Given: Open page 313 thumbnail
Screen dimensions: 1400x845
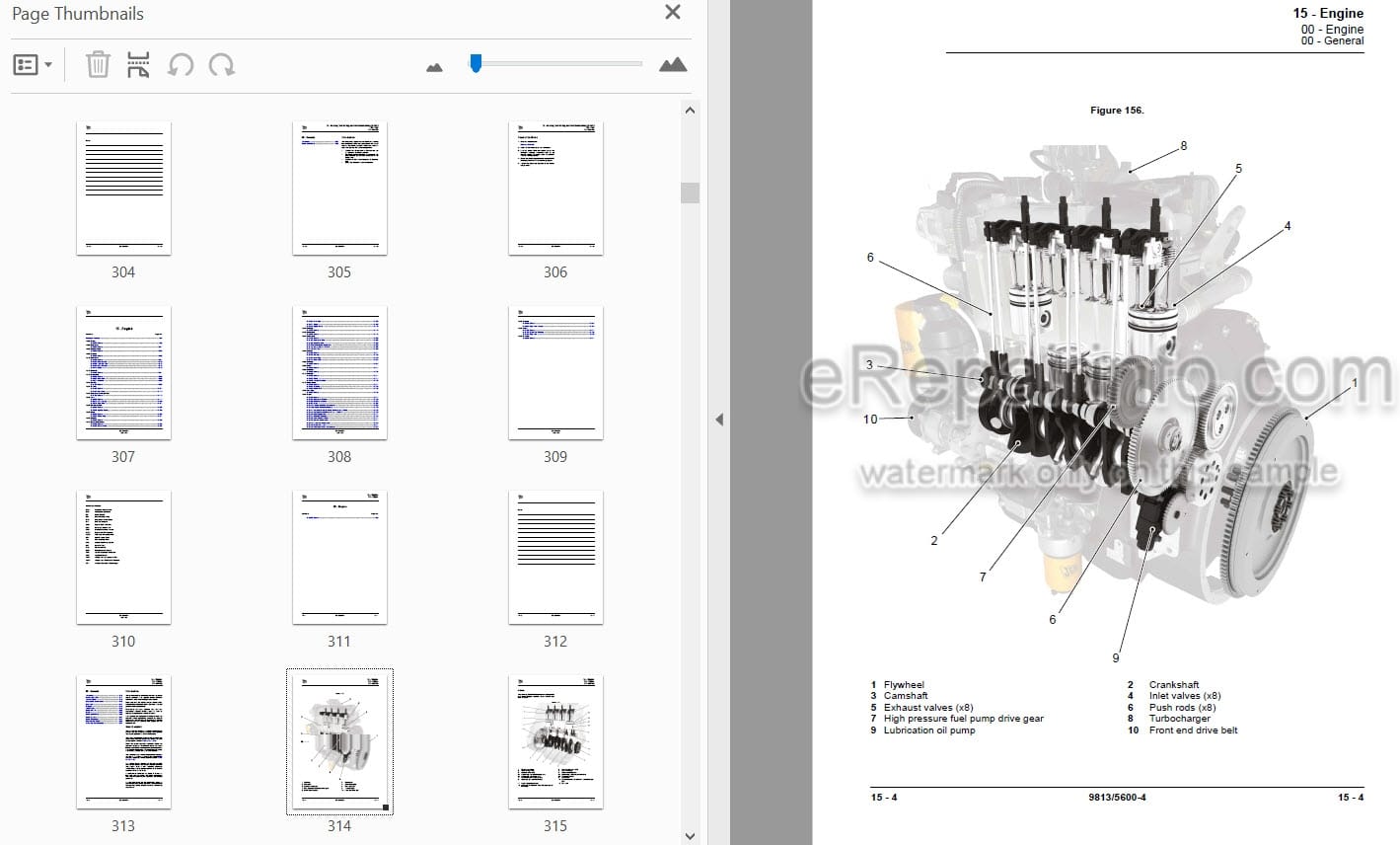Looking at the screenshot, I should [123, 742].
